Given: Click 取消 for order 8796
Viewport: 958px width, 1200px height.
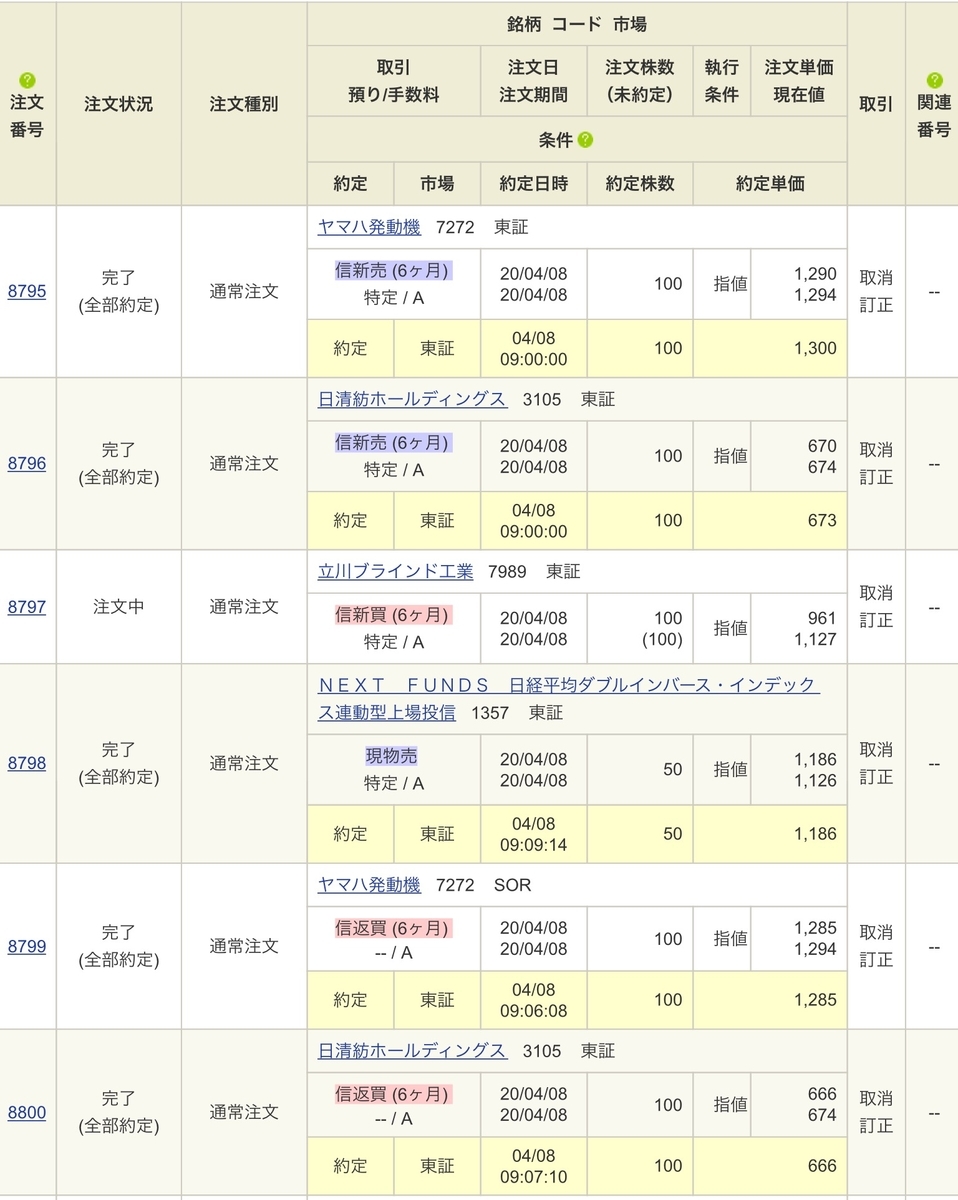Looking at the screenshot, I should [x=876, y=449].
